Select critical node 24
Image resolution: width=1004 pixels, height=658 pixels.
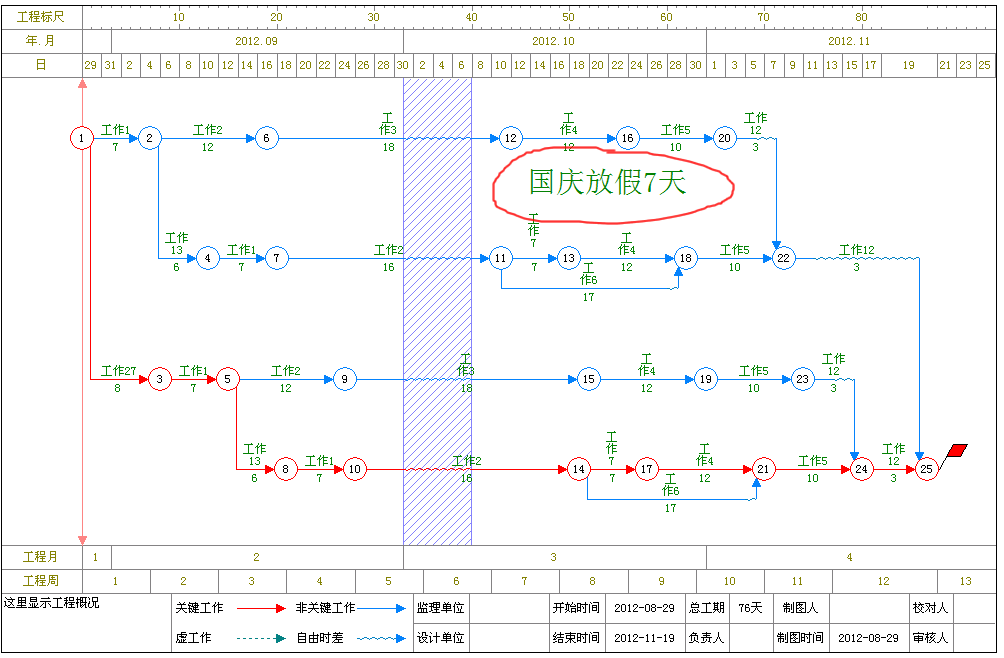(862, 469)
